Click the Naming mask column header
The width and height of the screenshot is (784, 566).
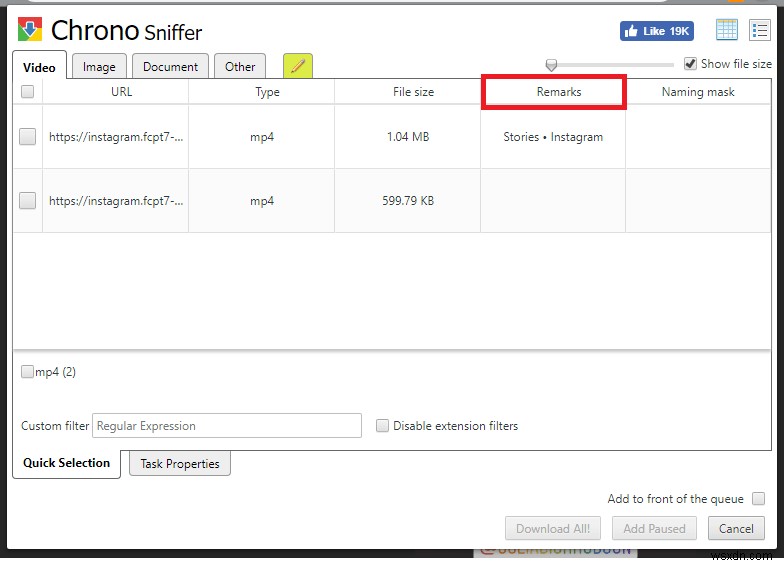click(x=698, y=92)
